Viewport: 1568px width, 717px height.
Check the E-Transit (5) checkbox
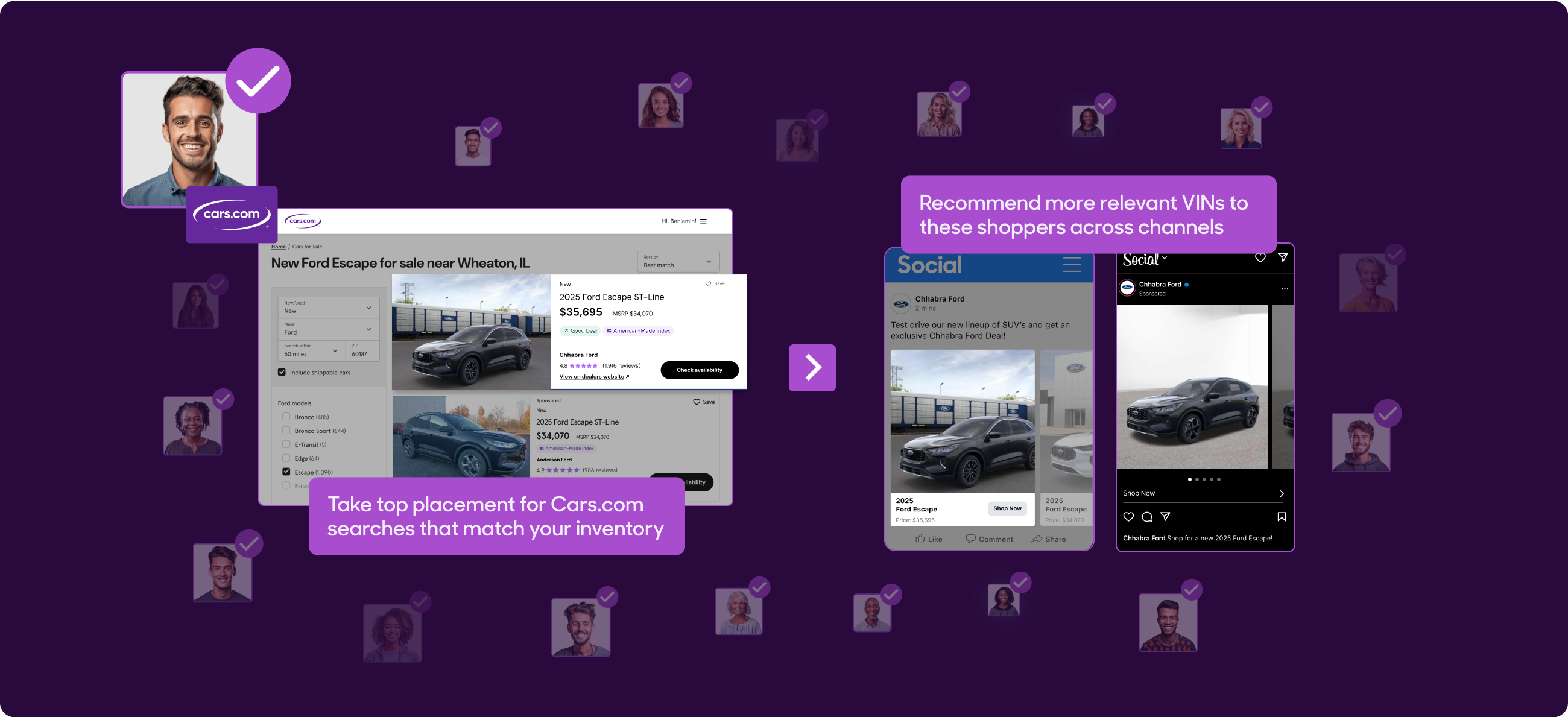pyautogui.click(x=286, y=444)
